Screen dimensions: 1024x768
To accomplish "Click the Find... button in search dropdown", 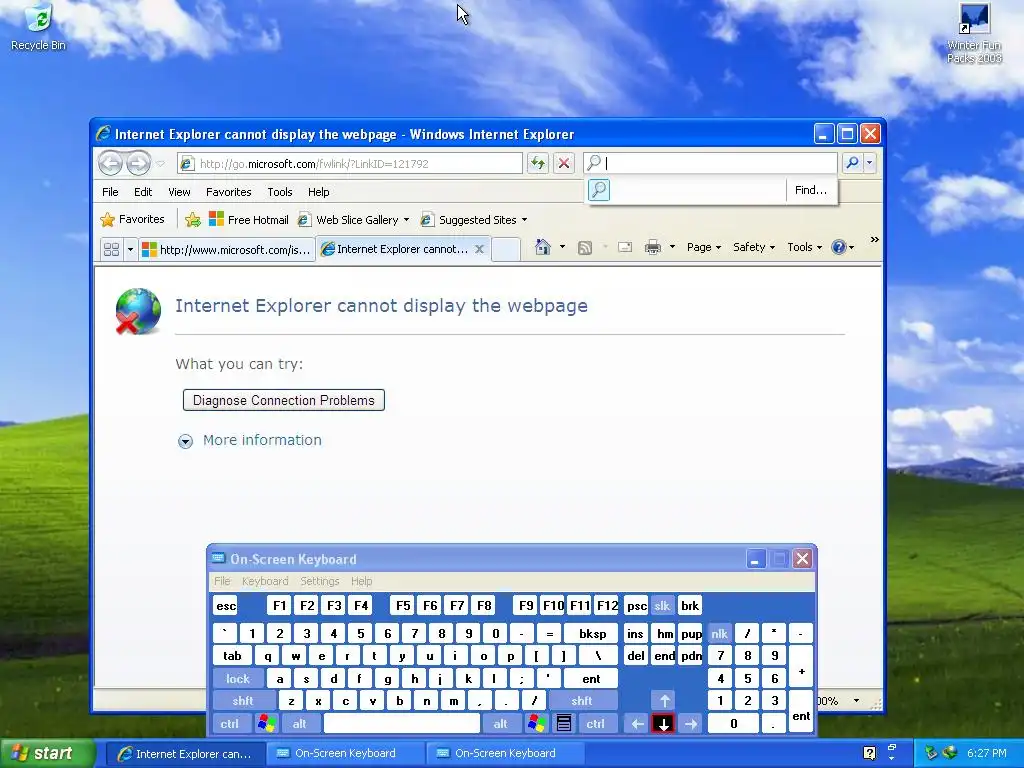I will click(x=810, y=190).
